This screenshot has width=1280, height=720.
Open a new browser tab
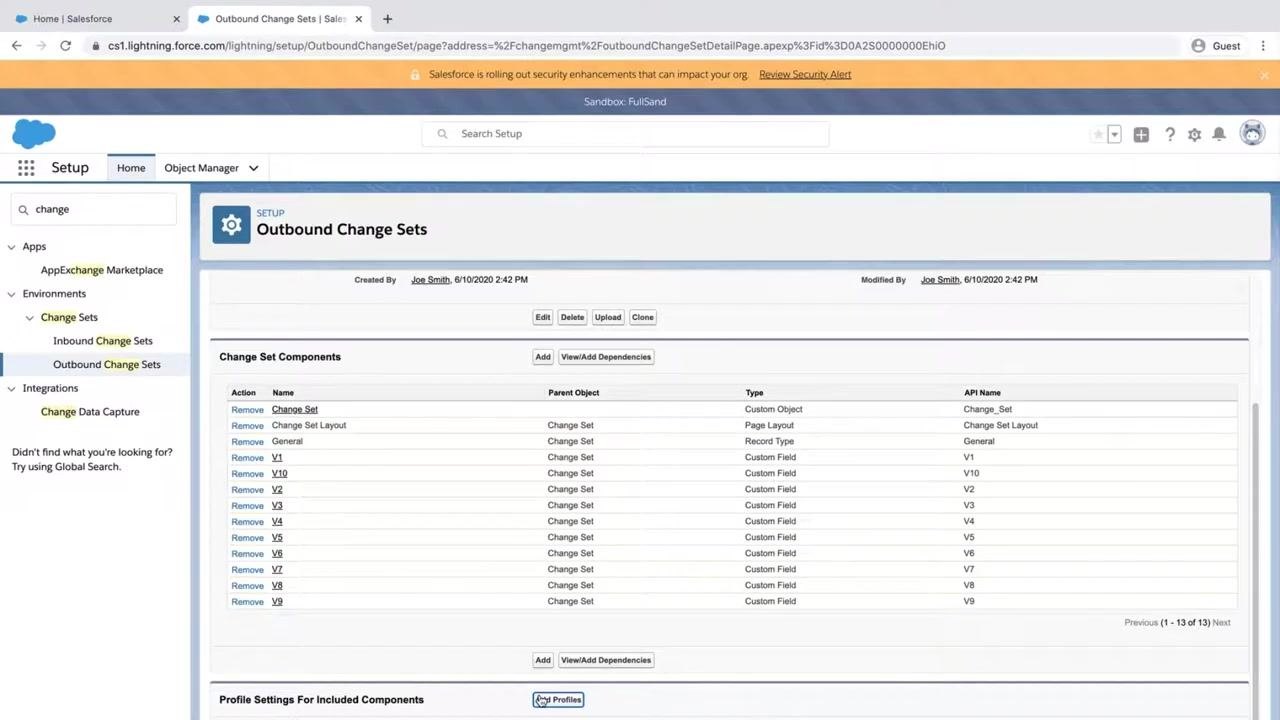387,18
